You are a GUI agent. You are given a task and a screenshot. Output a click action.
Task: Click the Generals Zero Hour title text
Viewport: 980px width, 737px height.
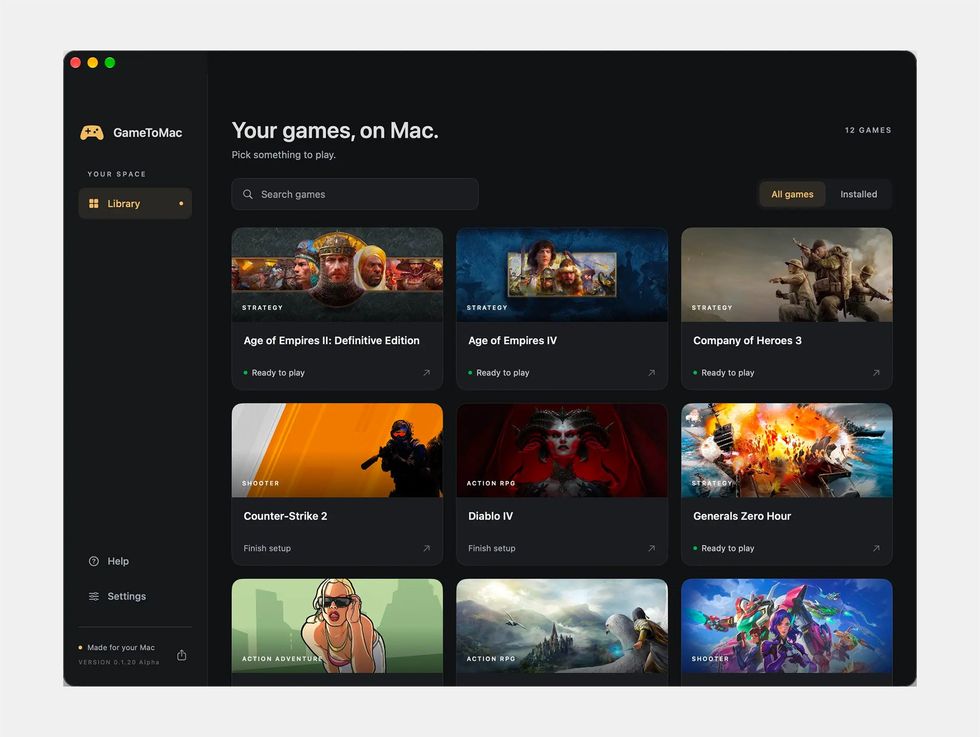point(742,516)
